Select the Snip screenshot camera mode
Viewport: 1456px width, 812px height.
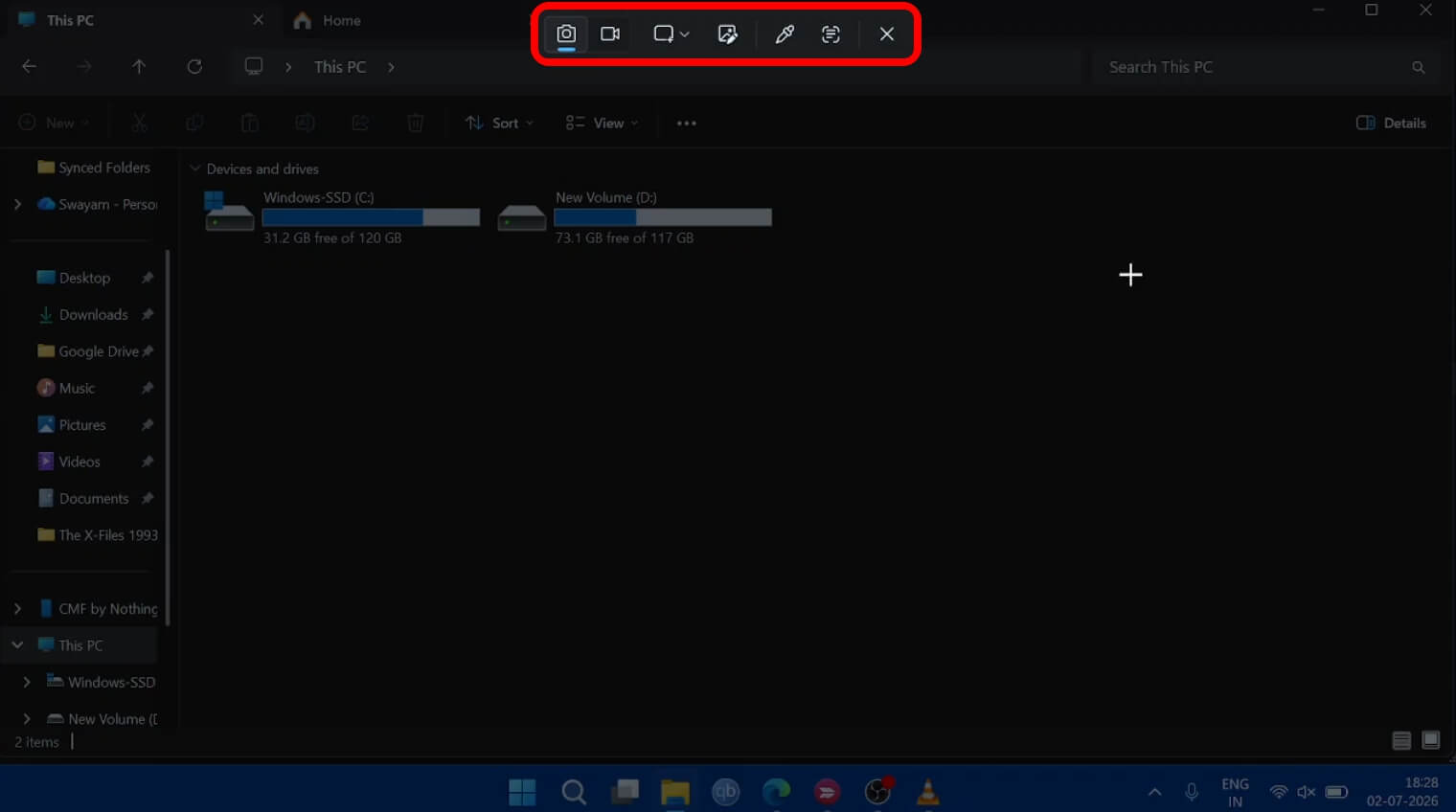coord(566,34)
